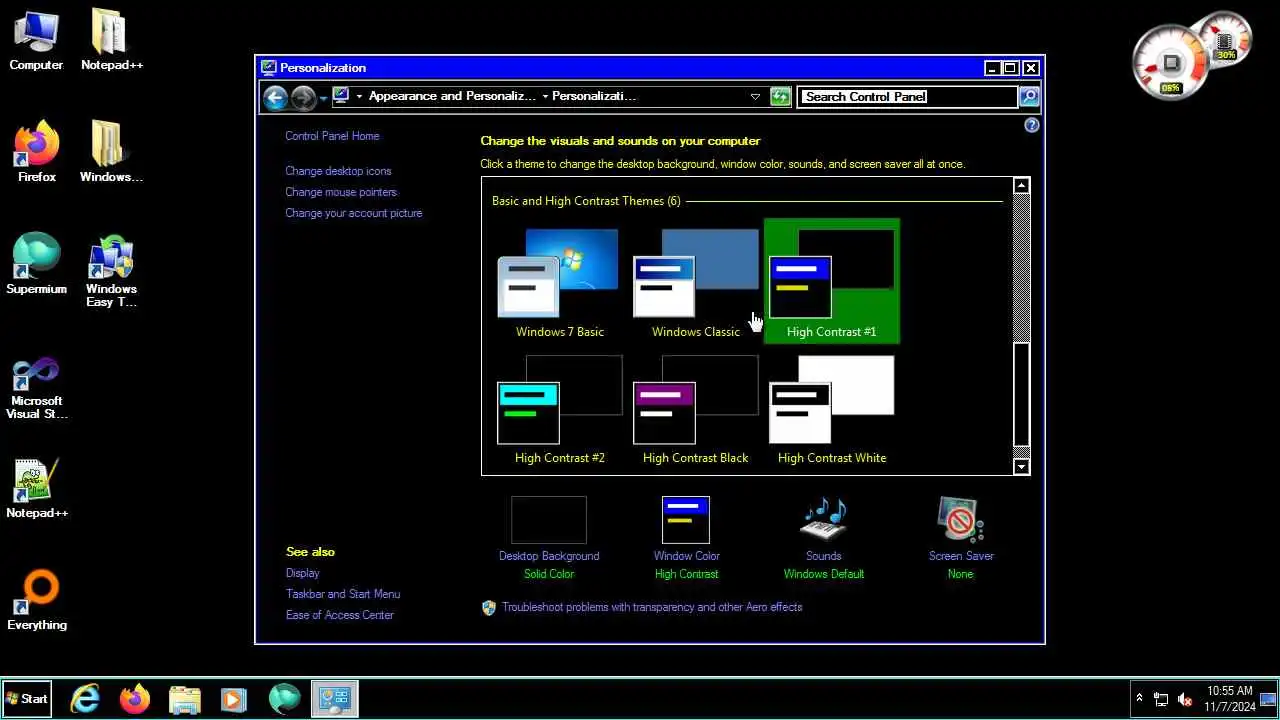Open the address bar history dropdown
Viewport: 1280px width, 720px height.
pyautogui.click(x=755, y=96)
